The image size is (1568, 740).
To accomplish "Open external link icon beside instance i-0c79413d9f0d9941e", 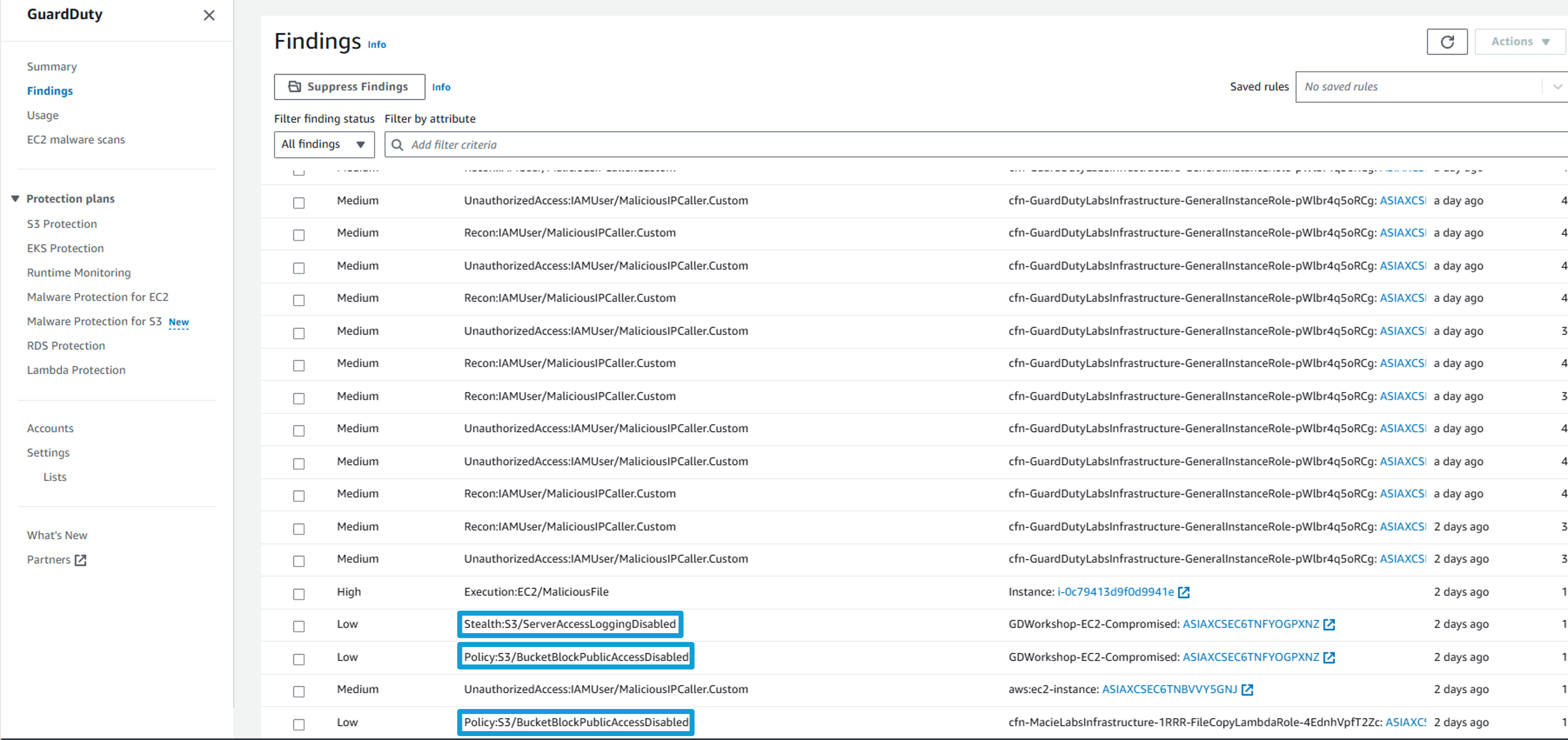I will (x=1184, y=592).
